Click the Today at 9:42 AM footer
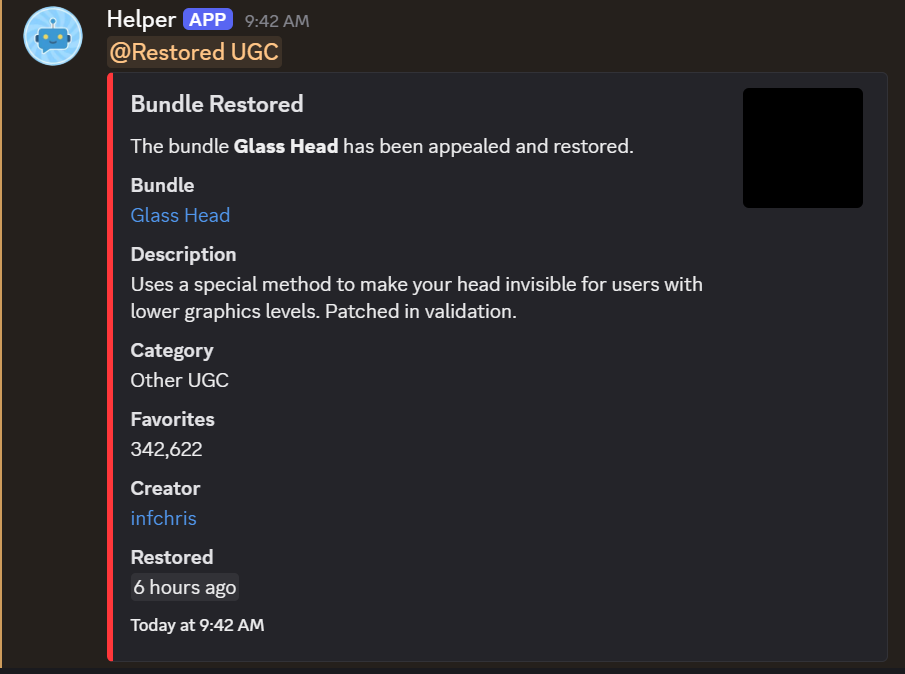The width and height of the screenshot is (905, 674). pos(197,625)
